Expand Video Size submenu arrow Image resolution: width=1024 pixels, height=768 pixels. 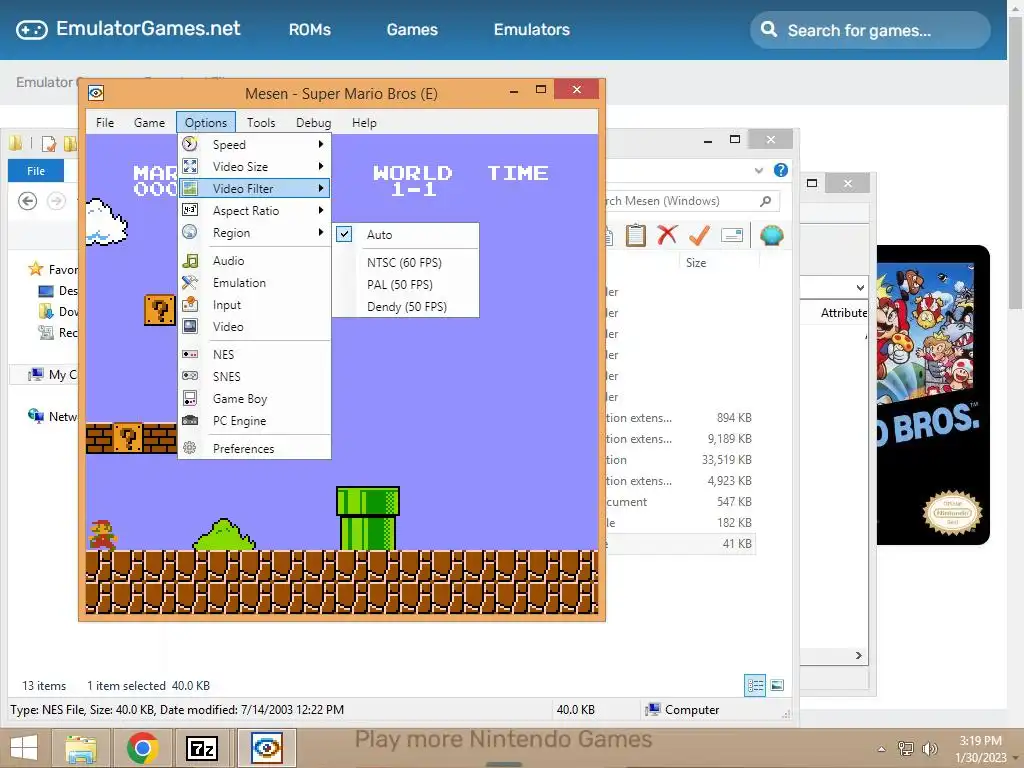coord(321,167)
